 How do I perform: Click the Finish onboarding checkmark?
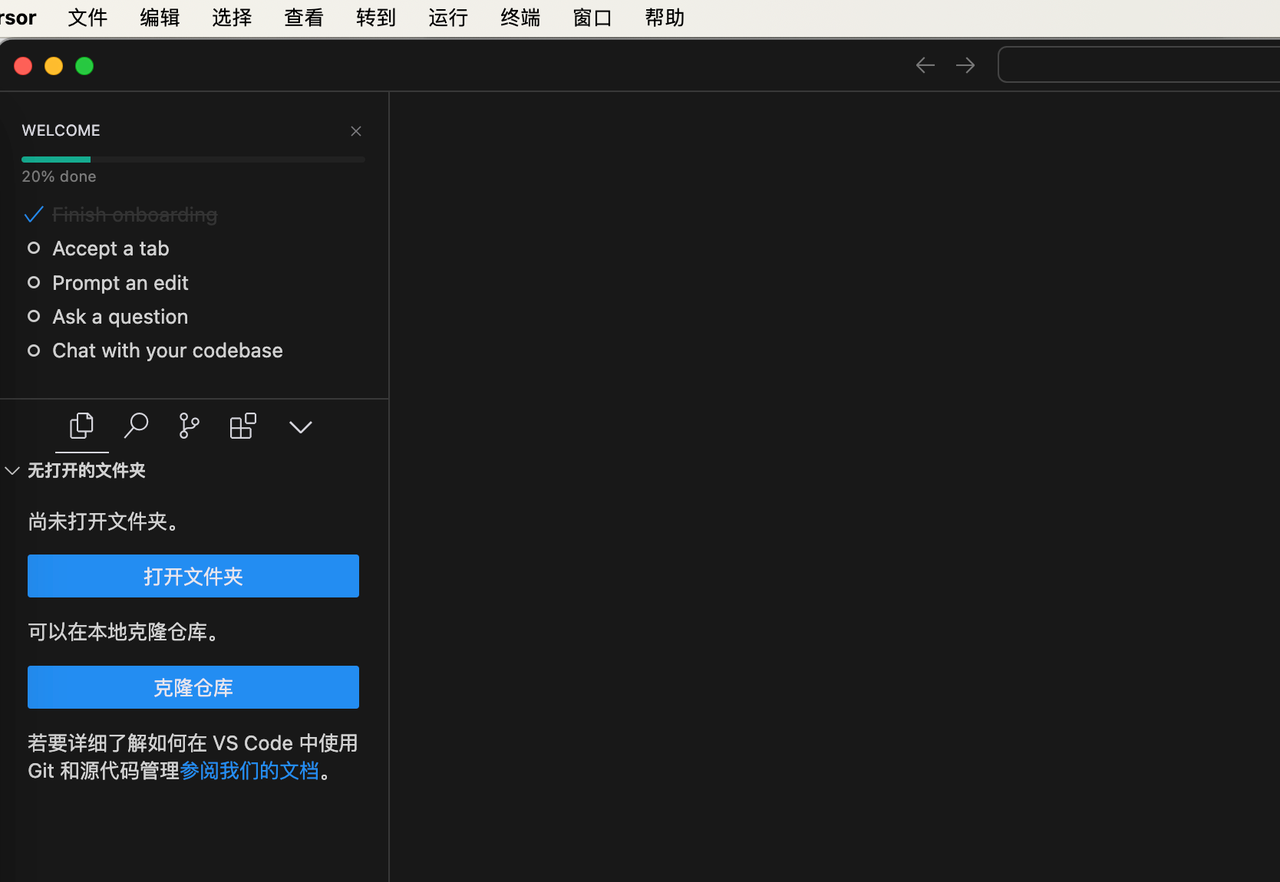(34, 214)
